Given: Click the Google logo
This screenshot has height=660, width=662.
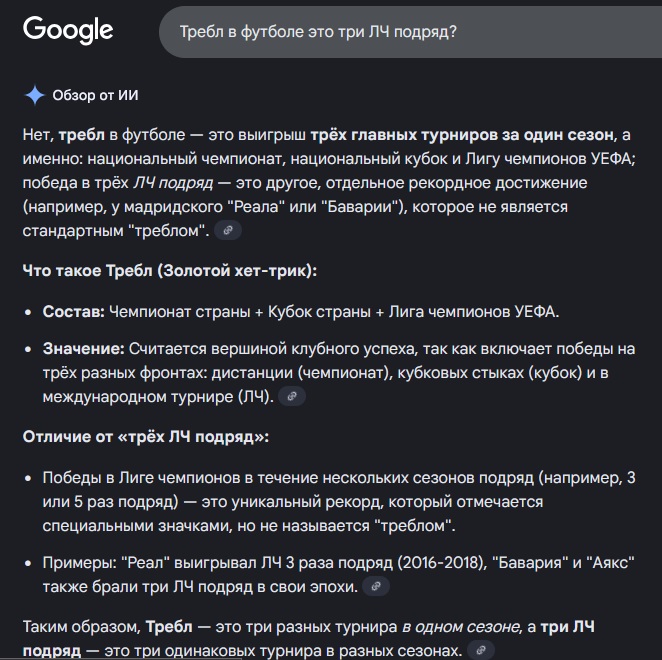Looking at the screenshot, I should click(68, 30).
